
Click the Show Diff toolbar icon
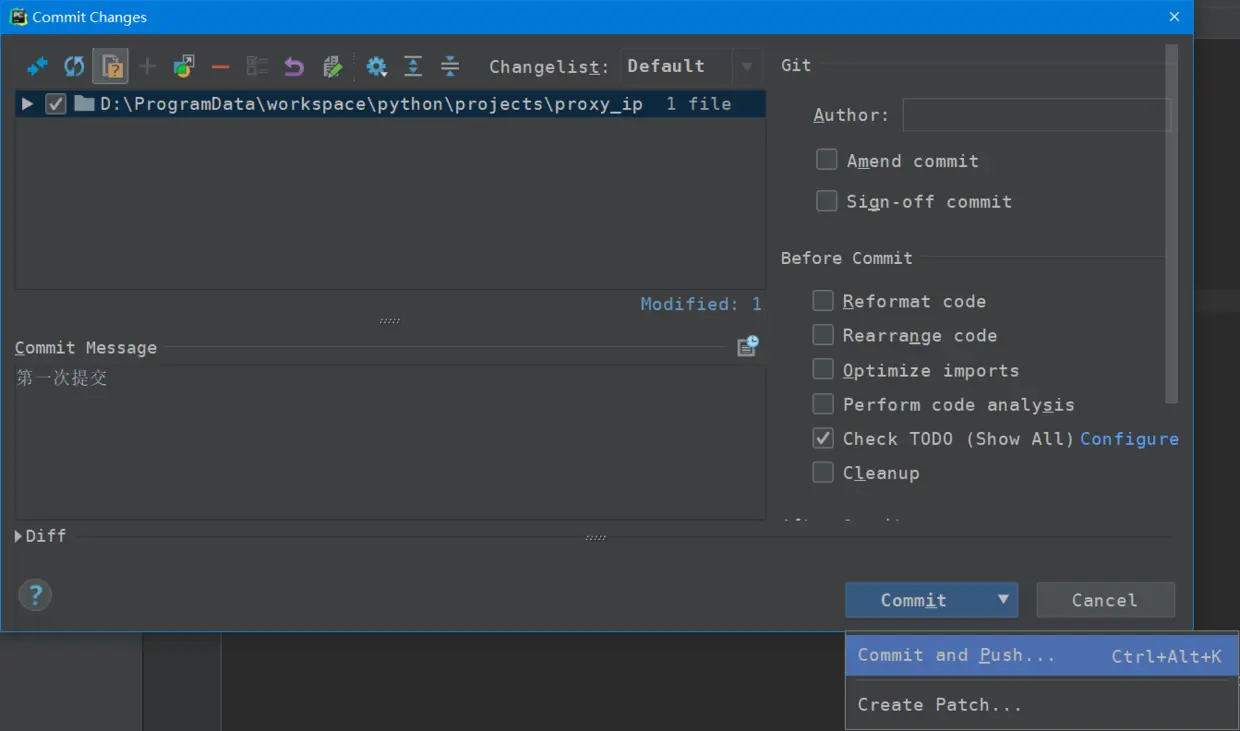[x=37, y=67]
